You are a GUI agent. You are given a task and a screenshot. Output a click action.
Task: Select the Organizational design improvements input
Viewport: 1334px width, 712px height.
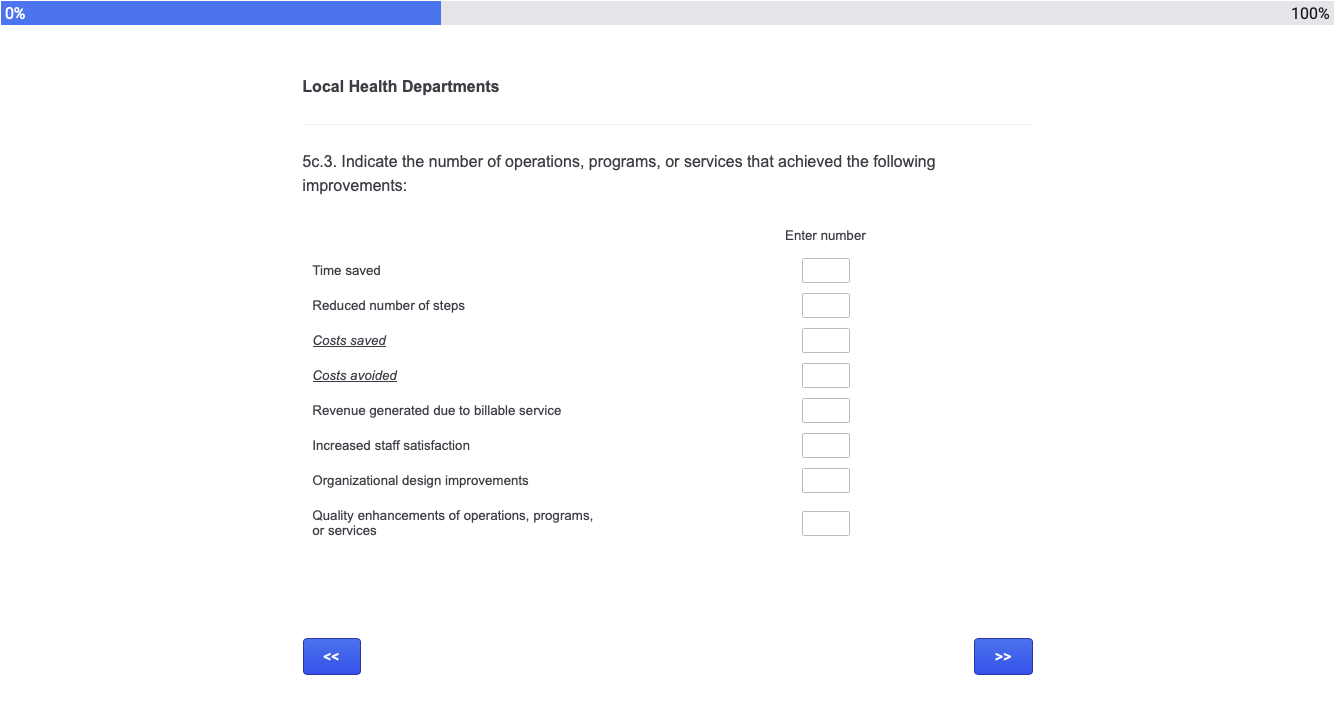coord(825,481)
